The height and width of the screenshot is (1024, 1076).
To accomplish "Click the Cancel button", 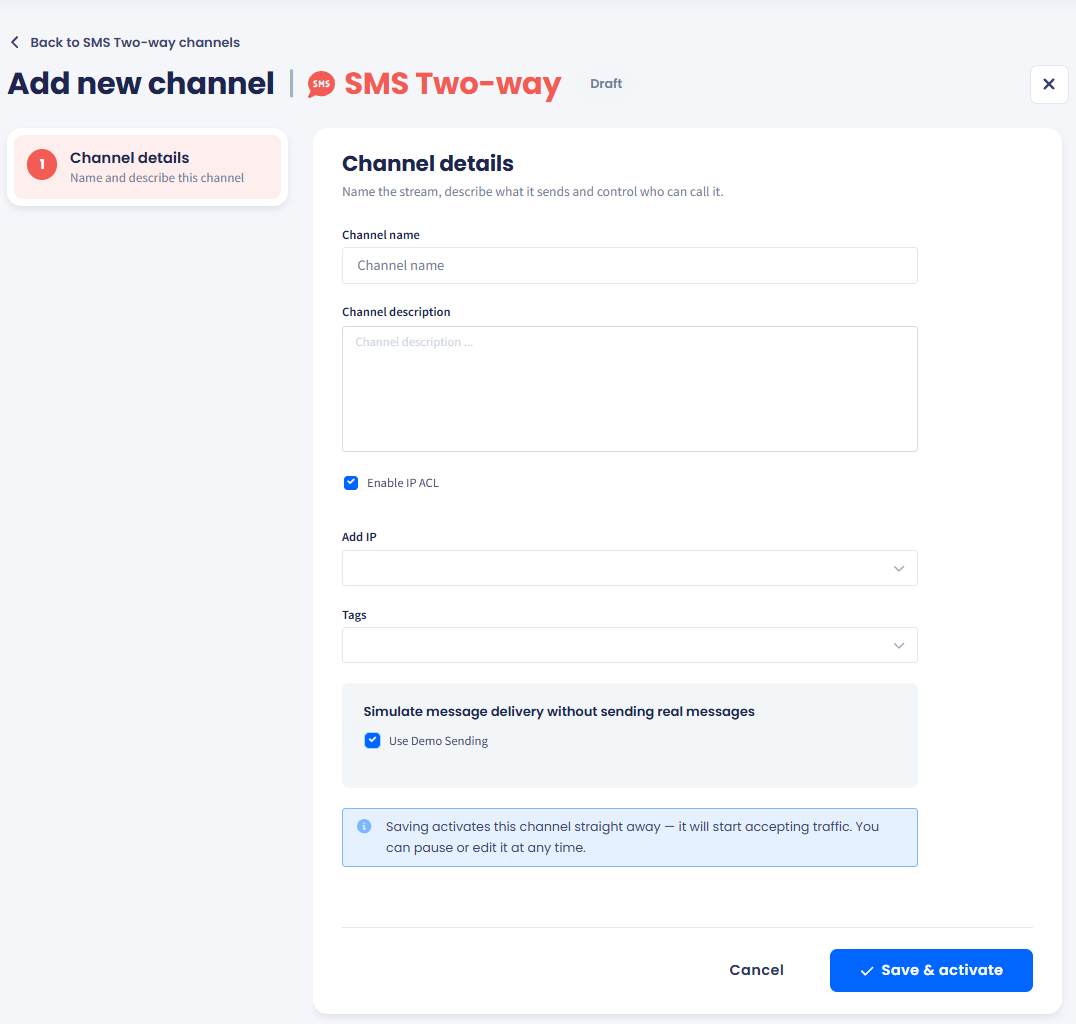I will click(x=756, y=970).
